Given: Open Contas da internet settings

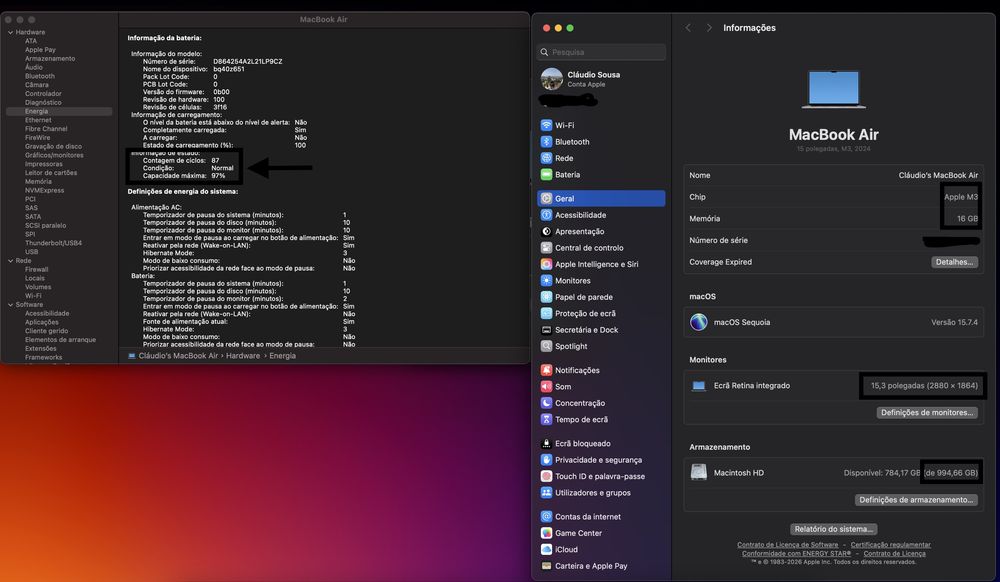Looking at the screenshot, I should [601, 517].
